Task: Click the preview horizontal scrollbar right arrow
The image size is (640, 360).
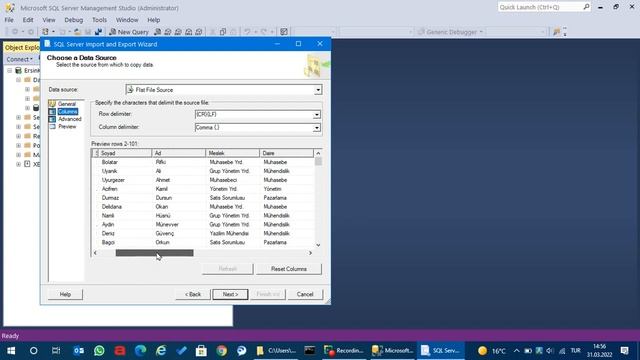Action: pos(310,253)
